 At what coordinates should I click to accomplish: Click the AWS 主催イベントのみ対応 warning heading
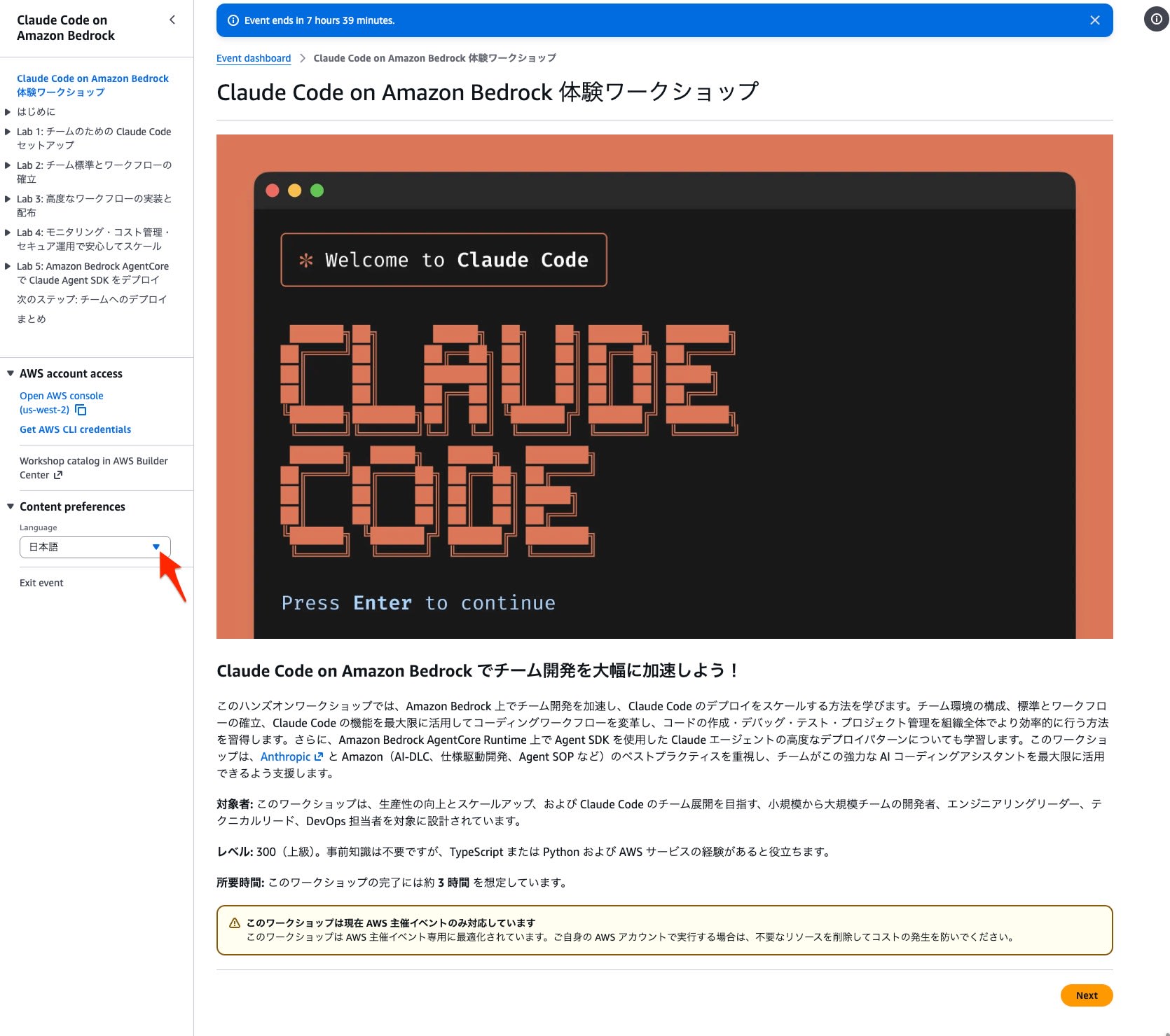click(391, 923)
